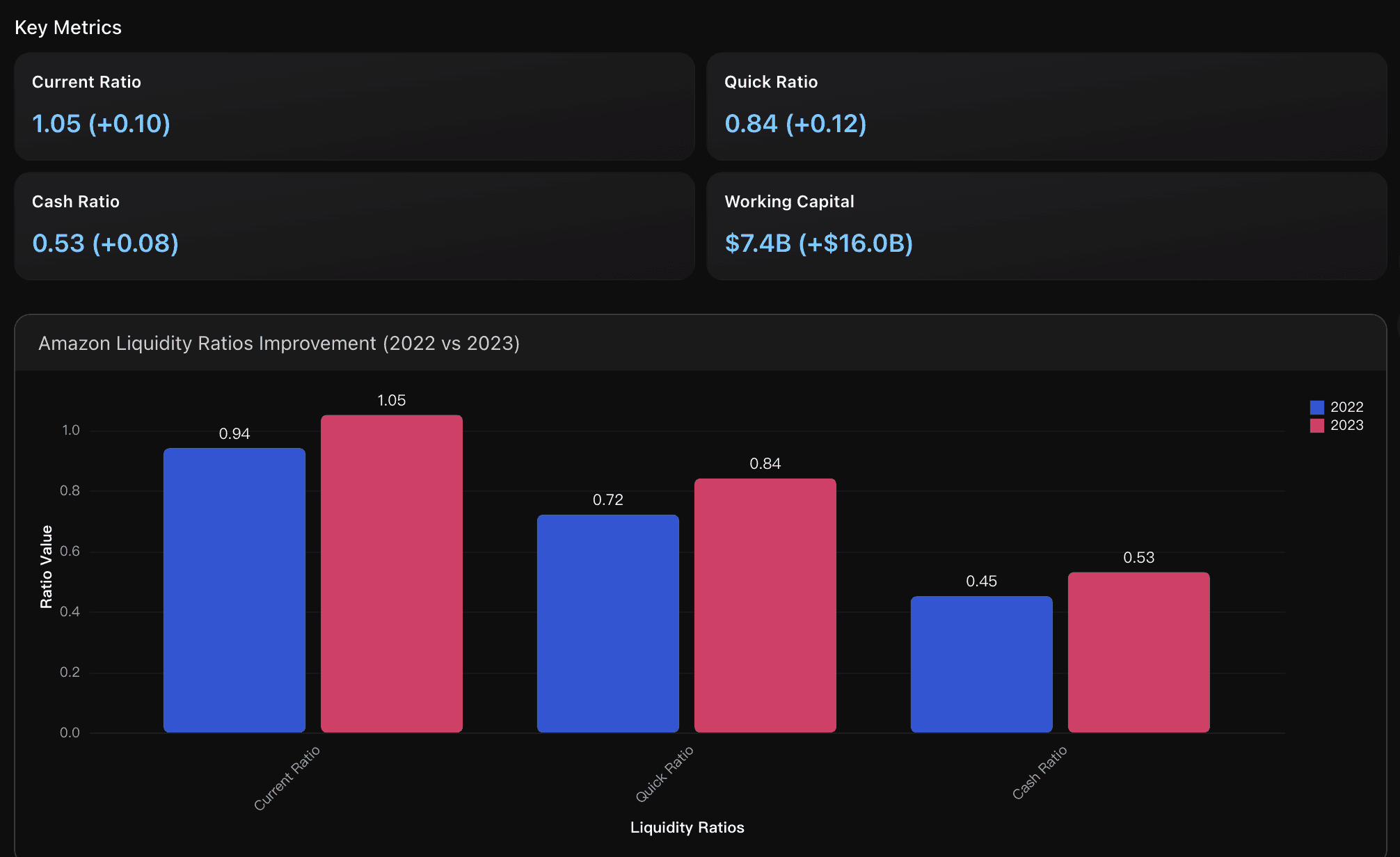This screenshot has height=857, width=1400.
Task: Click the 0.6 y-axis tick label
Action: (x=70, y=552)
